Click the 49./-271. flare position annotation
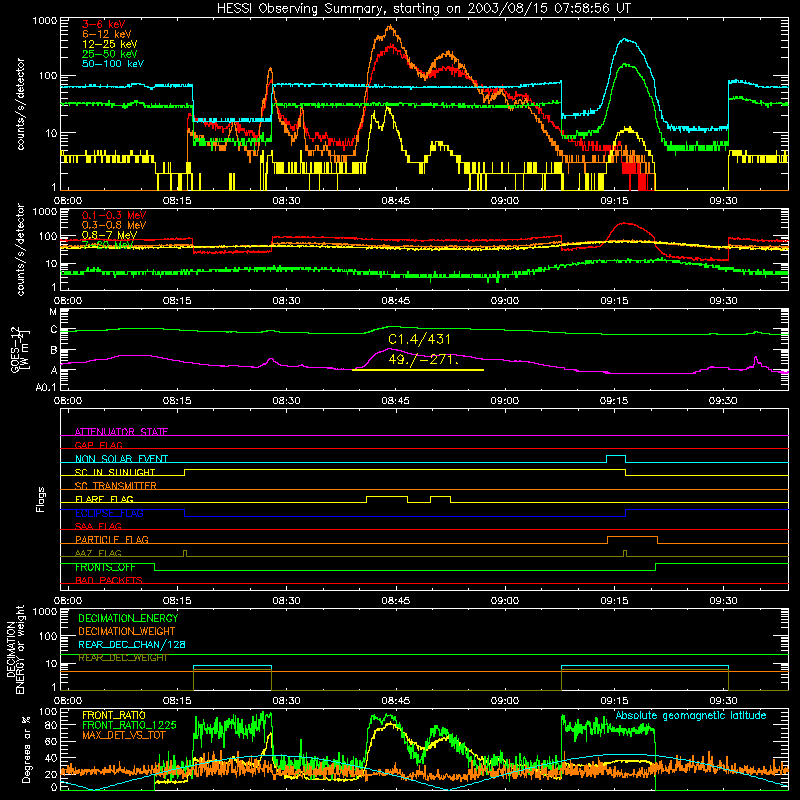The width and height of the screenshot is (800, 800). coord(423,359)
